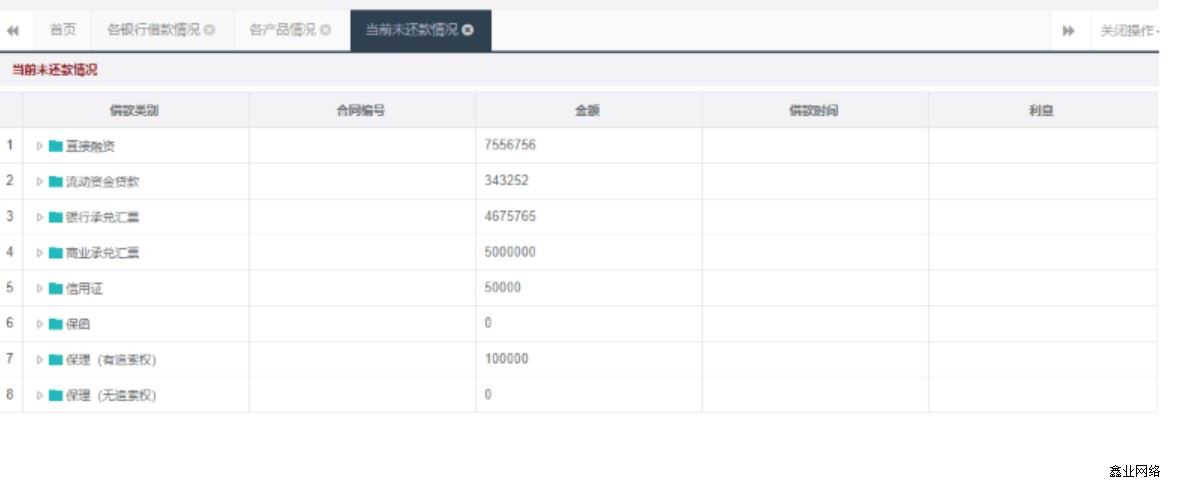1177x485 pixels.
Task: Close the 各银行借款情况 tab
Action: (210, 30)
